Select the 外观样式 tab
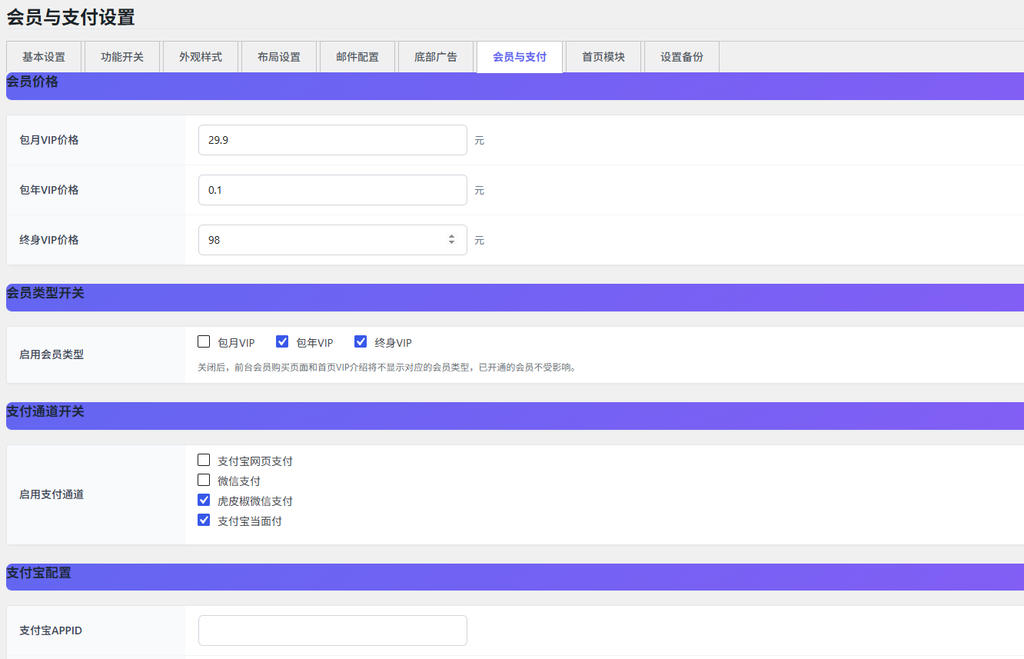This screenshot has height=659, width=1024. click(x=200, y=57)
